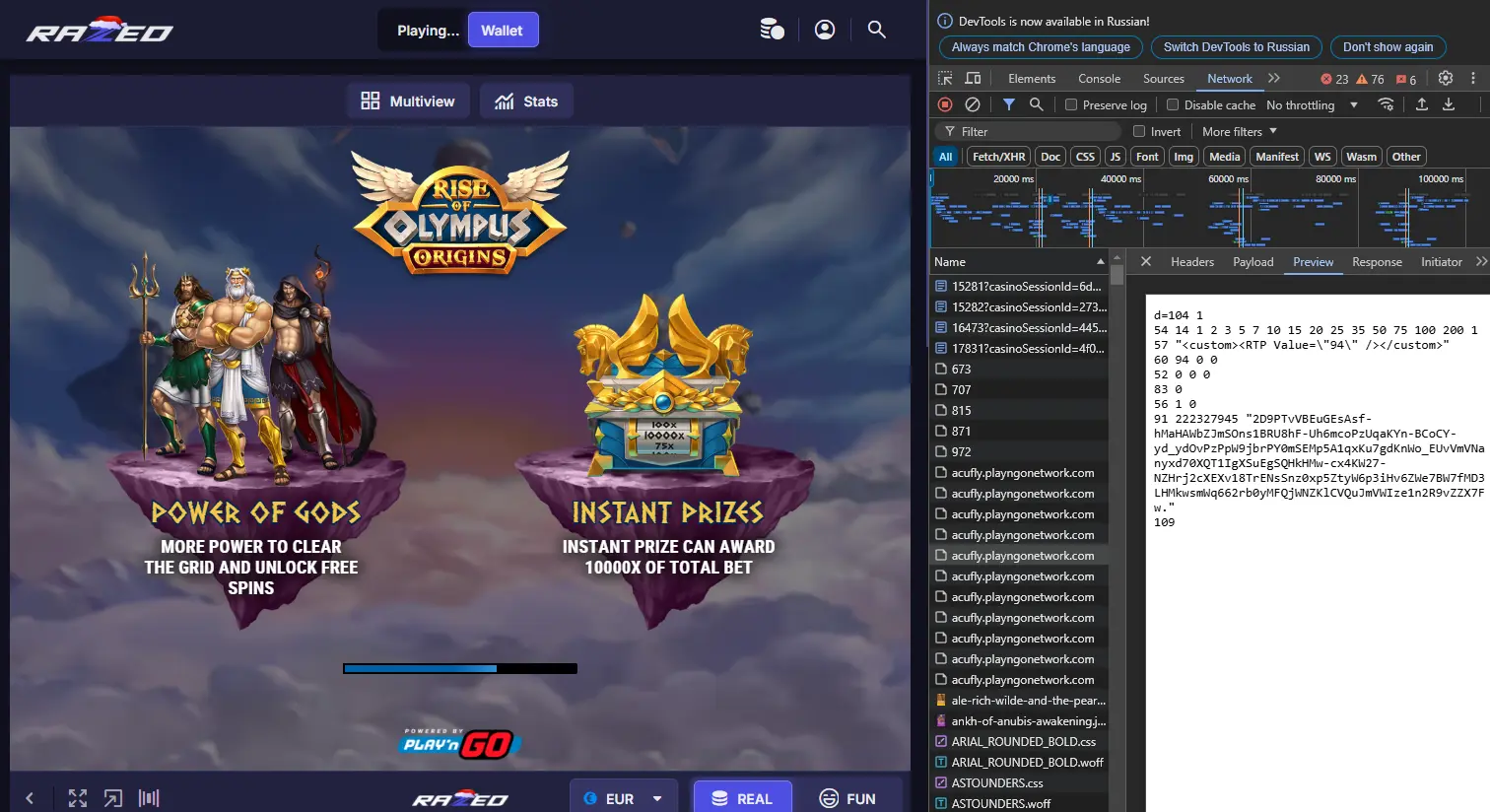Select the ASTOUNDERS.css request row
The width and height of the screenshot is (1490, 812).
pos(1019,782)
